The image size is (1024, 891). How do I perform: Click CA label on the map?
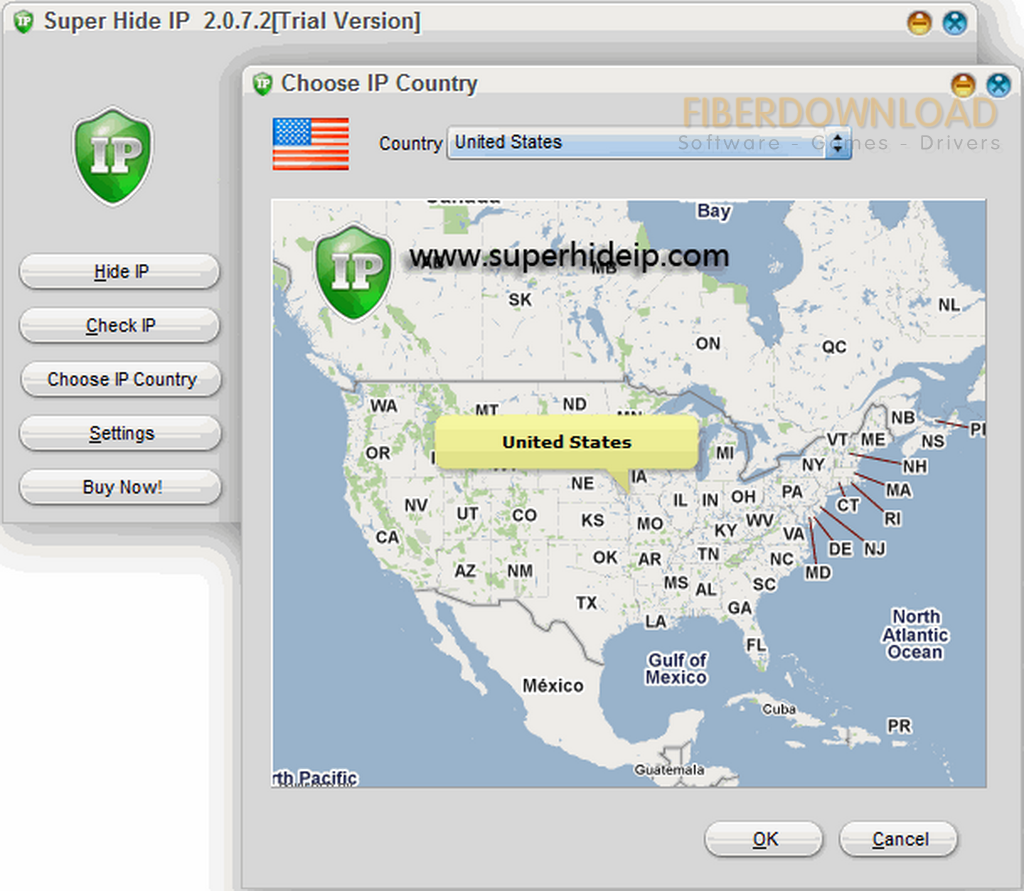tap(387, 537)
